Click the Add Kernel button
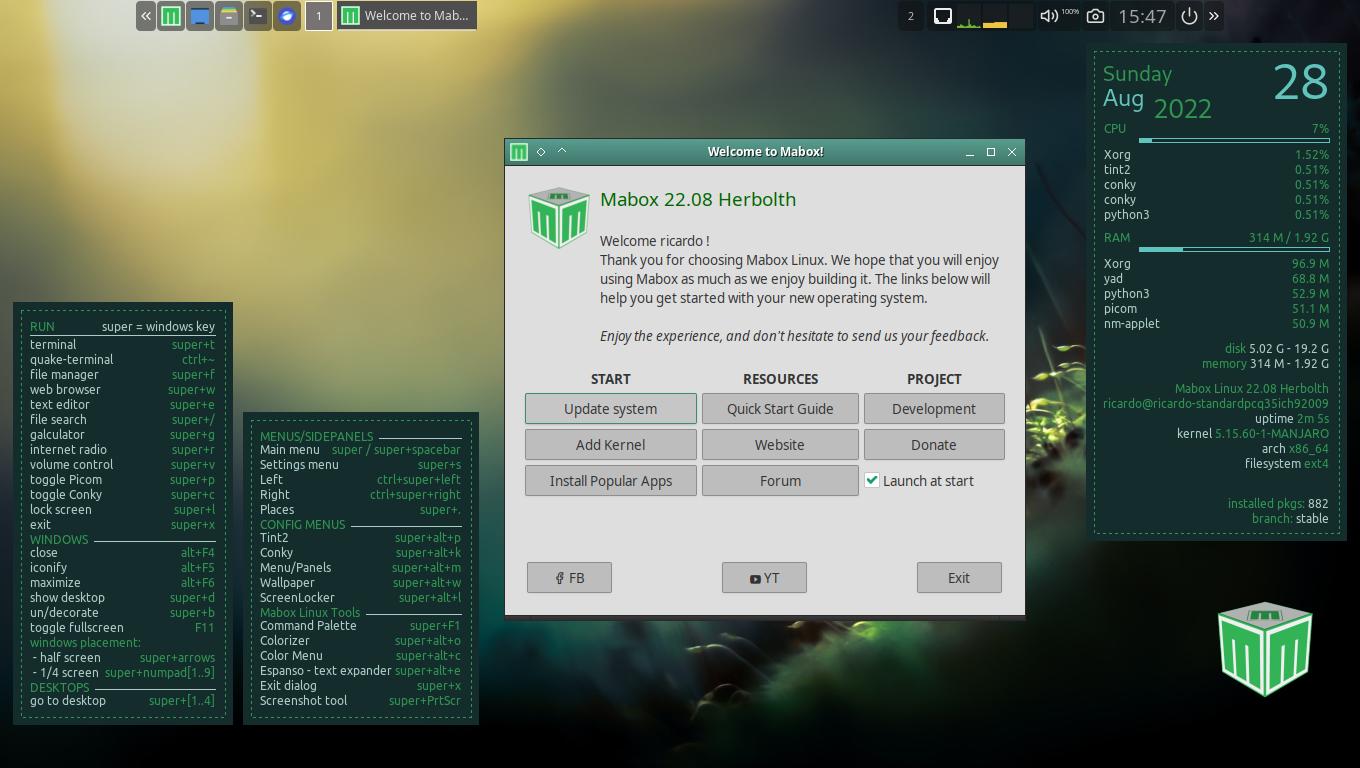Image resolution: width=1360 pixels, height=768 pixels. (x=610, y=445)
